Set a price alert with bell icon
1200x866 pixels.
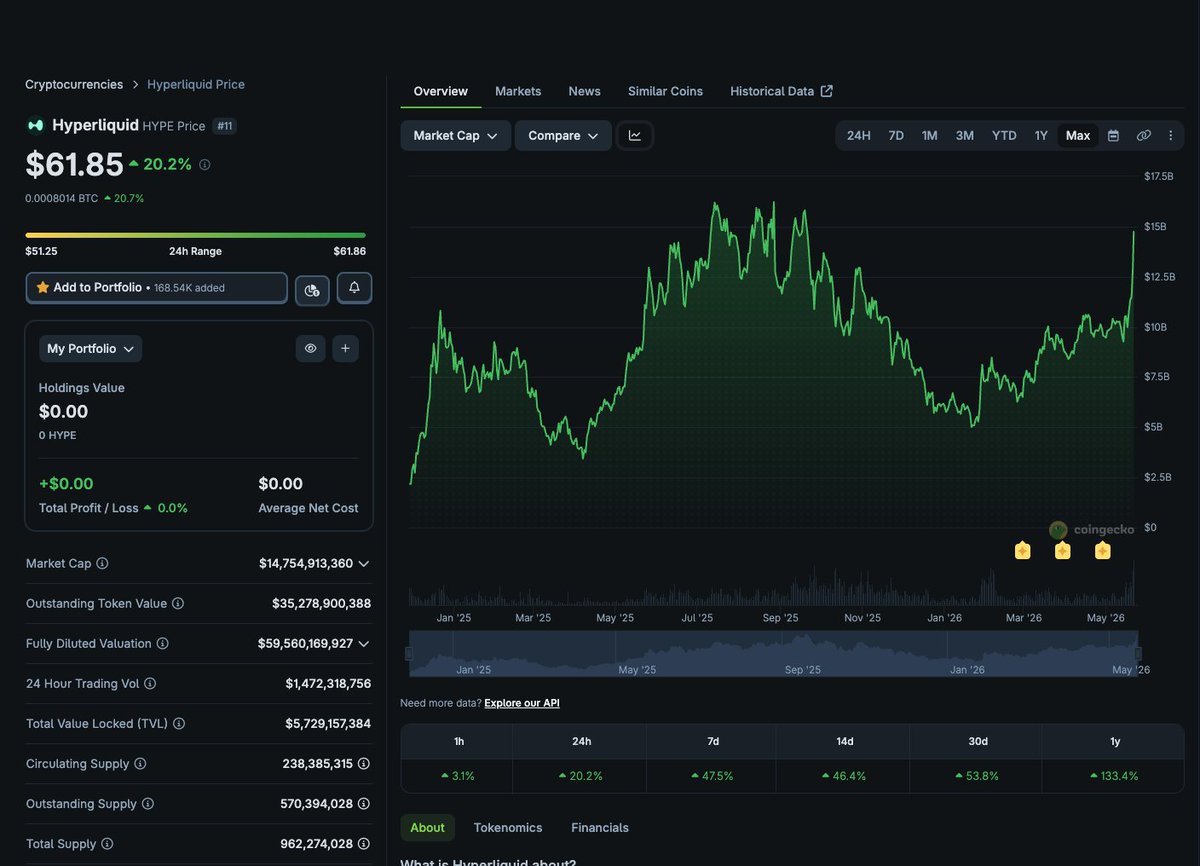tap(354, 288)
